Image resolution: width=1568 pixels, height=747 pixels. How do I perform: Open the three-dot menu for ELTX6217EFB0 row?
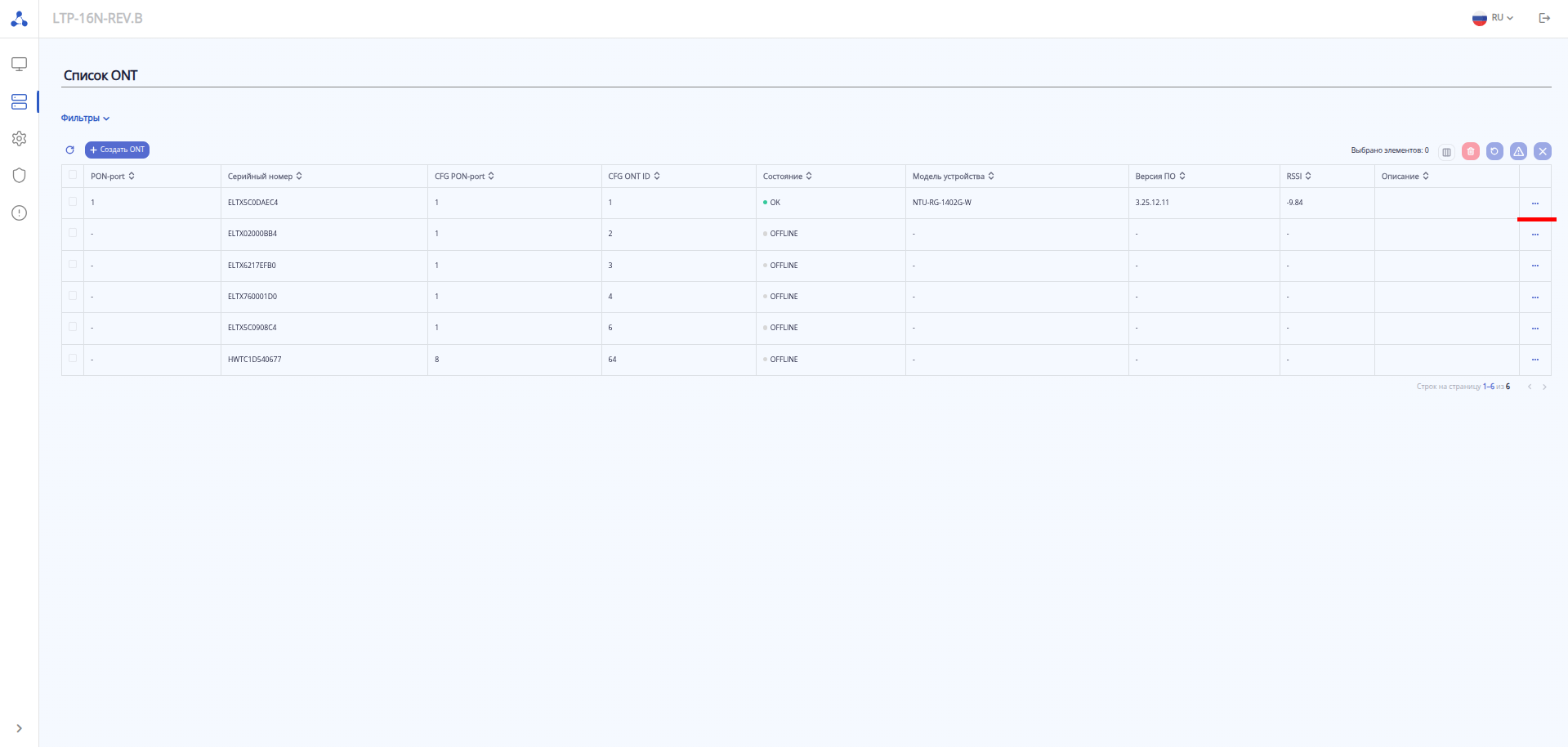click(x=1534, y=266)
